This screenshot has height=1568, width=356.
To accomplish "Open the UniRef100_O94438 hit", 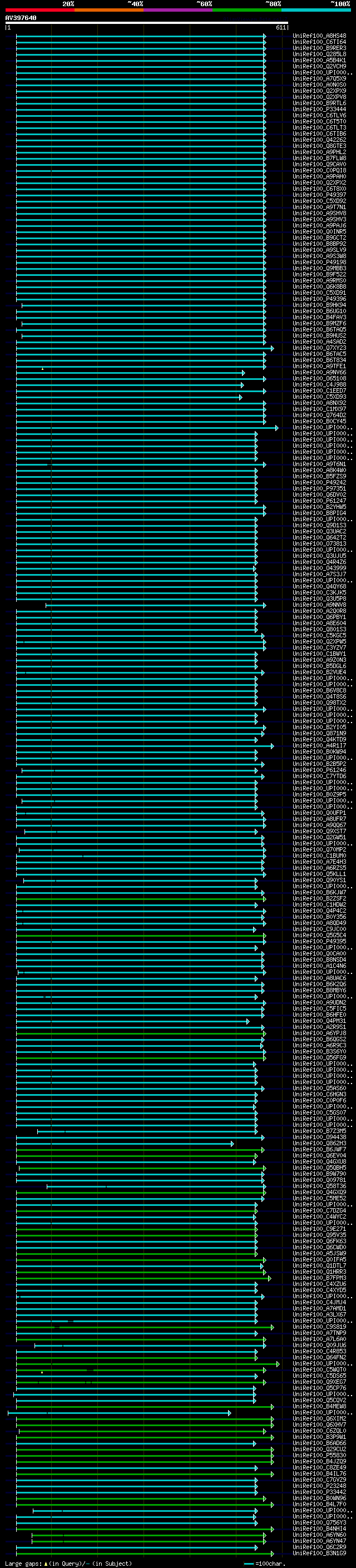I will (319, 1137).
